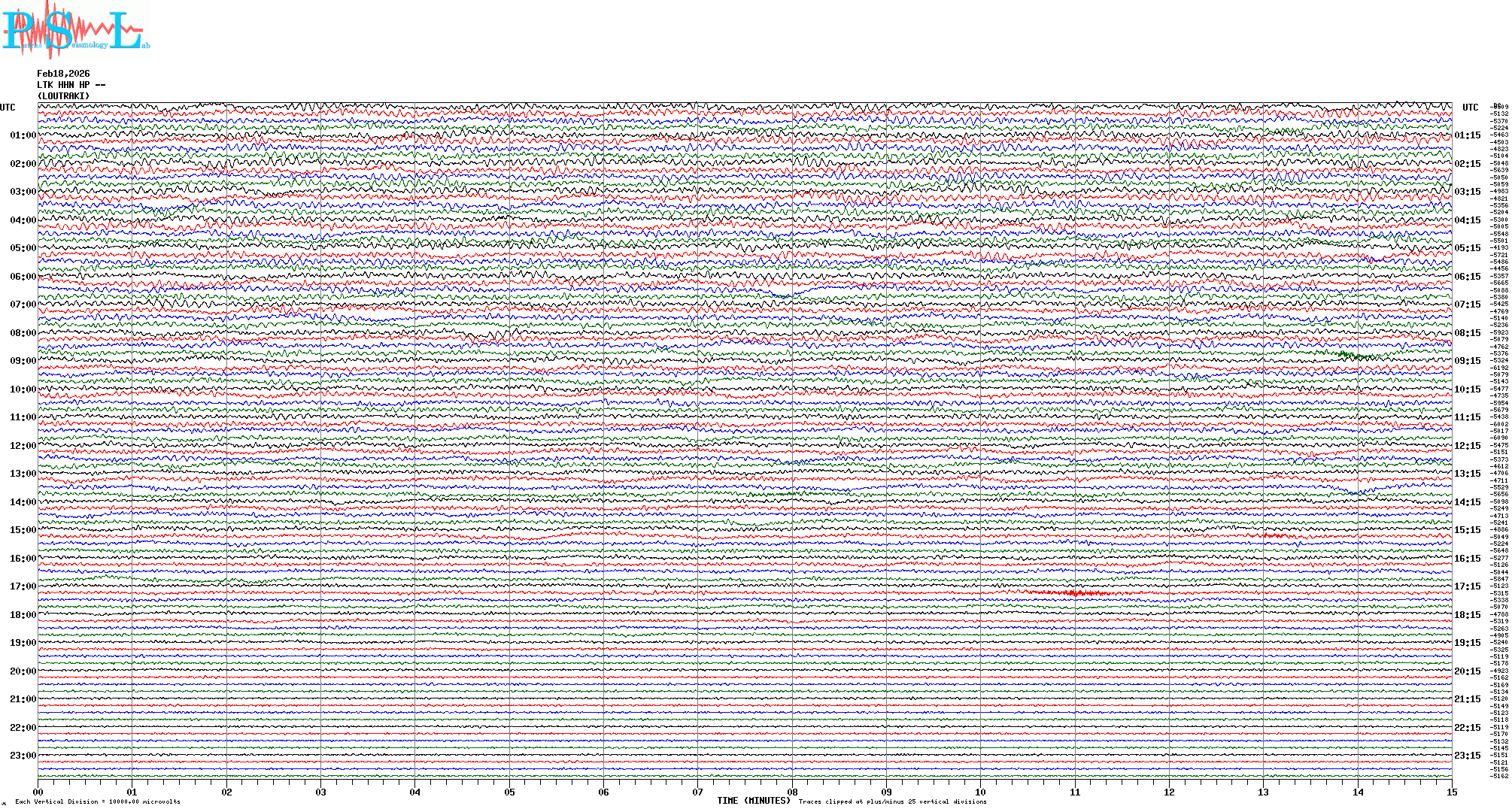Screen dimensions: 1512x812
Task: Select the 23:00 hour label on left axis
Action: click(x=23, y=756)
